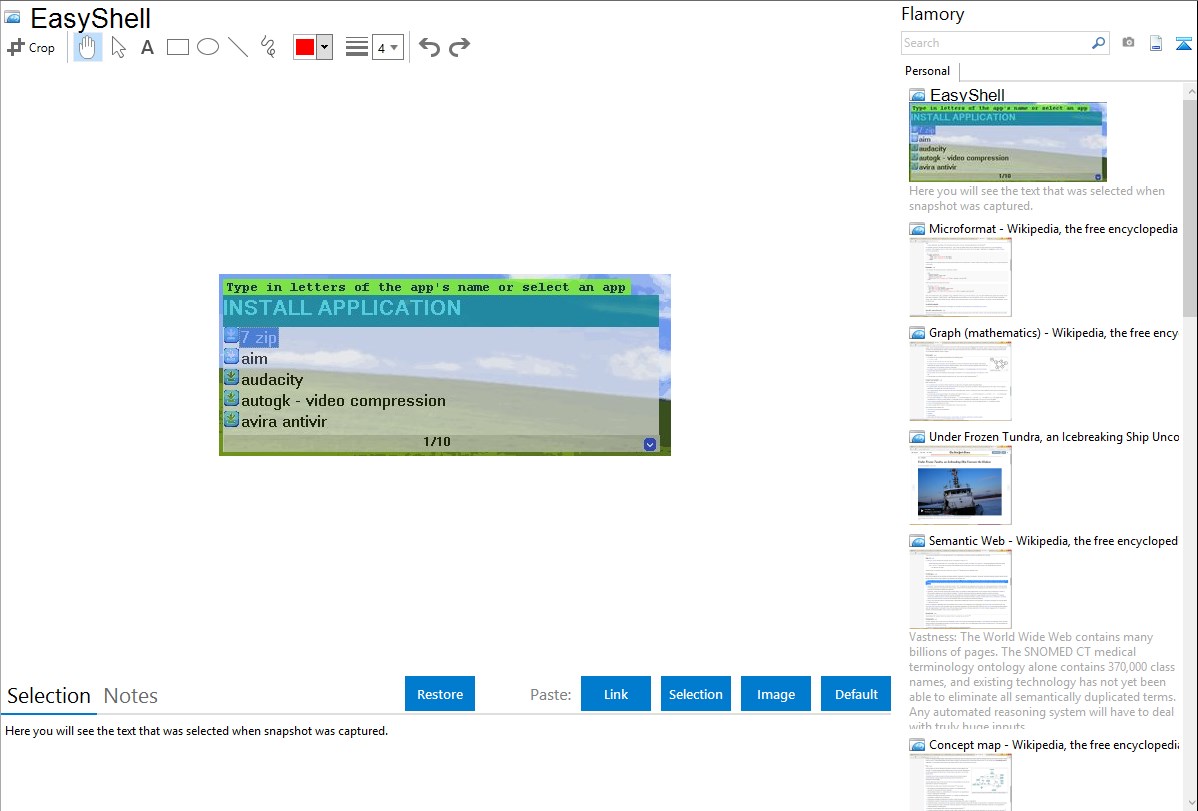
Task: Click the page document icon in Flamory
Action: 1156,43
